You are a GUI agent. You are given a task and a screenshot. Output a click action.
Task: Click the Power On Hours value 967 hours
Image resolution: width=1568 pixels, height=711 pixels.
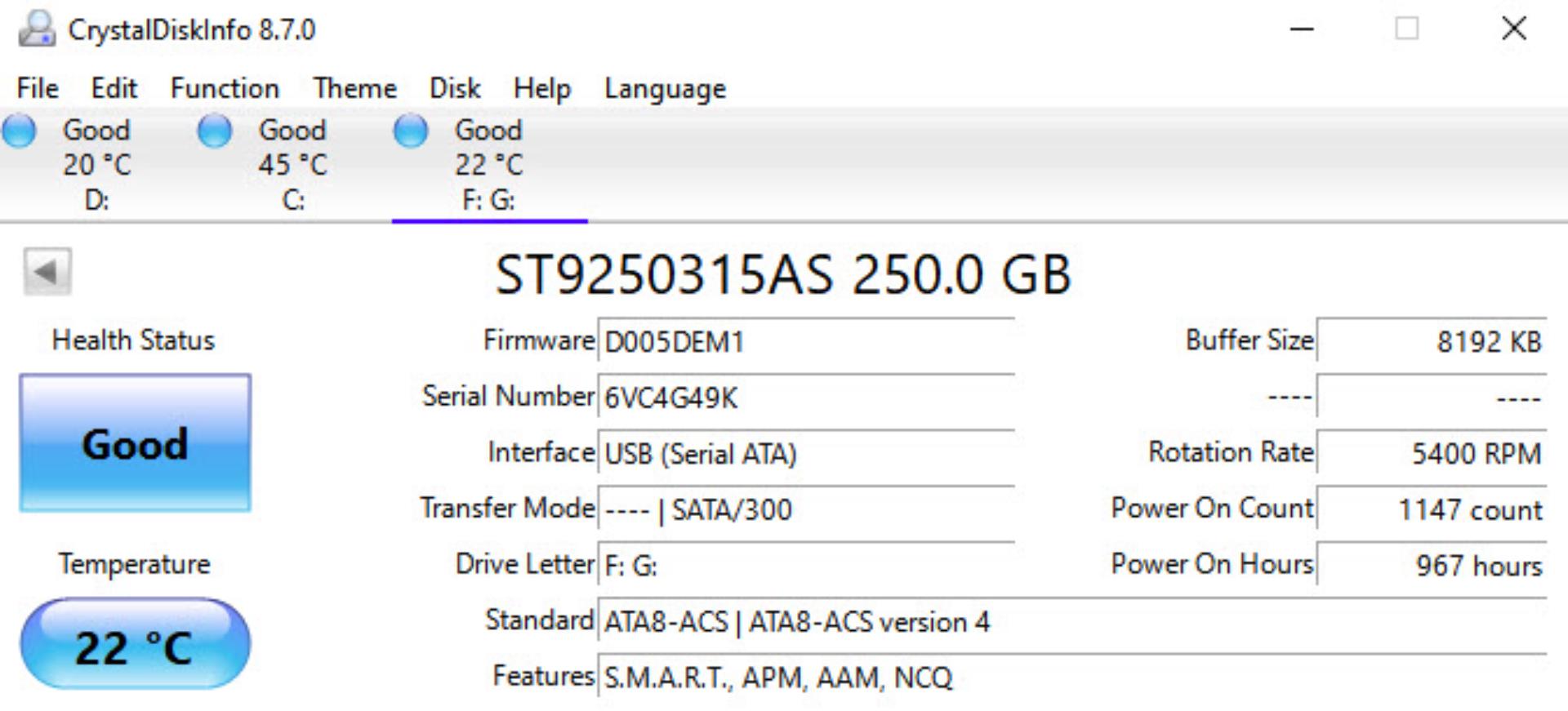[1432, 565]
